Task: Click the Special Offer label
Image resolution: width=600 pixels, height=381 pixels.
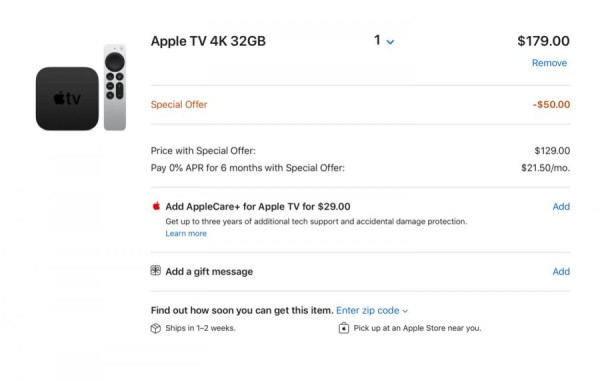Action: coord(179,104)
